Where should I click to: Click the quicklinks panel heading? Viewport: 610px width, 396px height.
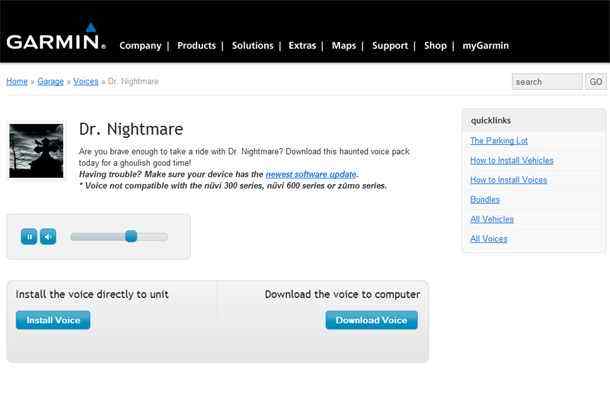coord(491,121)
